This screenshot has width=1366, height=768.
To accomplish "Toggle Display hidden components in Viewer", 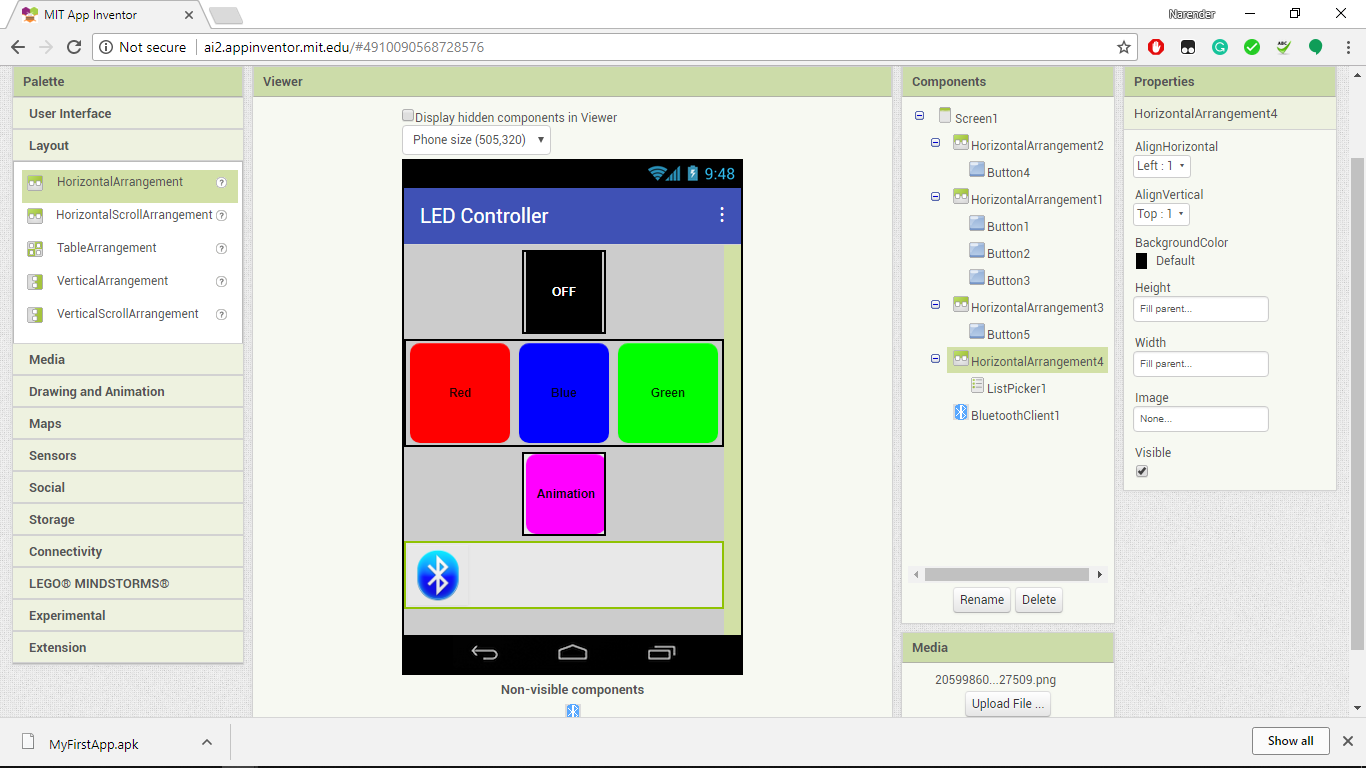I will (408, 116).
